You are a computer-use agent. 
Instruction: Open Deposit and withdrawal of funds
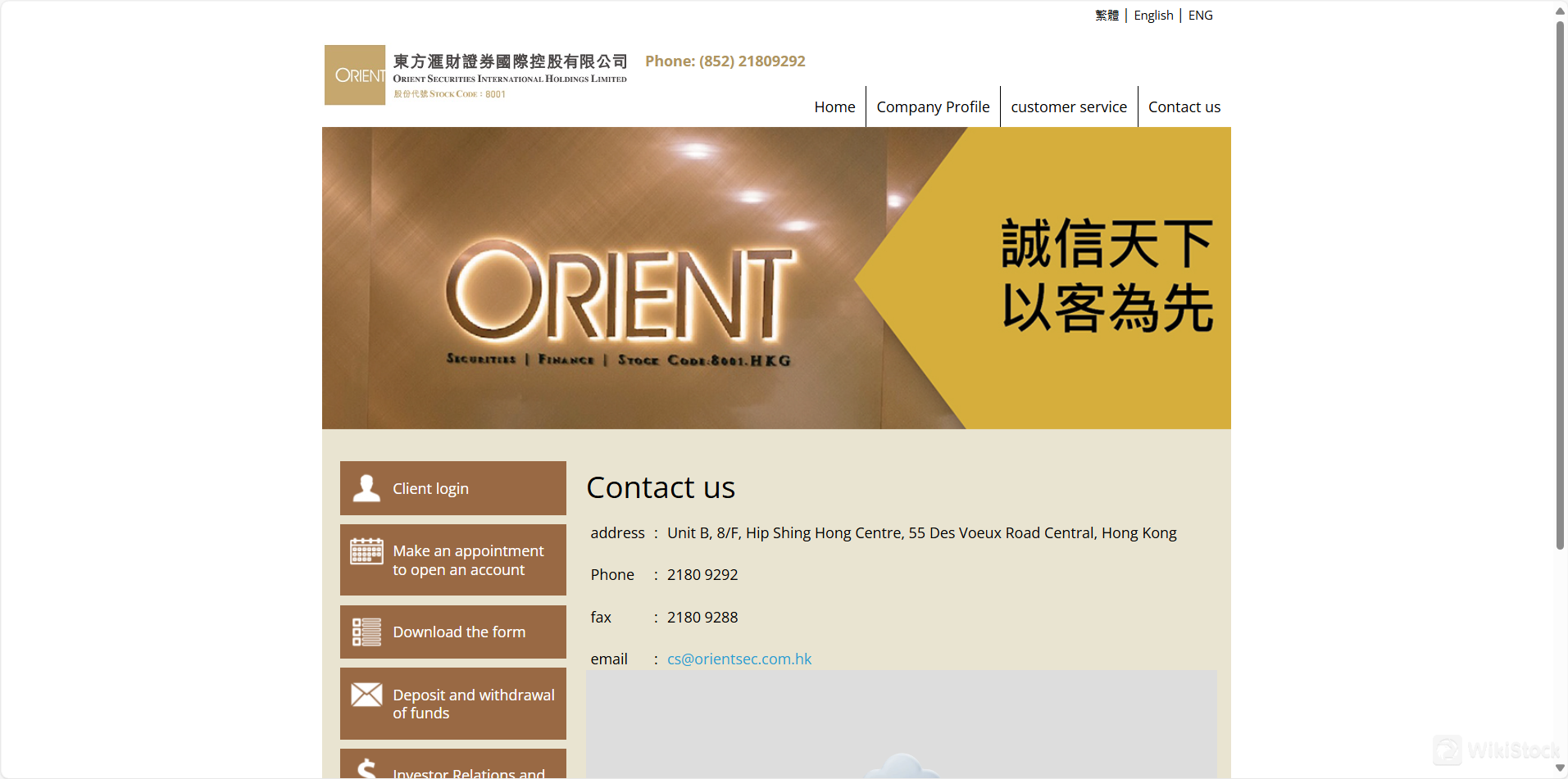tap(453, 704)
